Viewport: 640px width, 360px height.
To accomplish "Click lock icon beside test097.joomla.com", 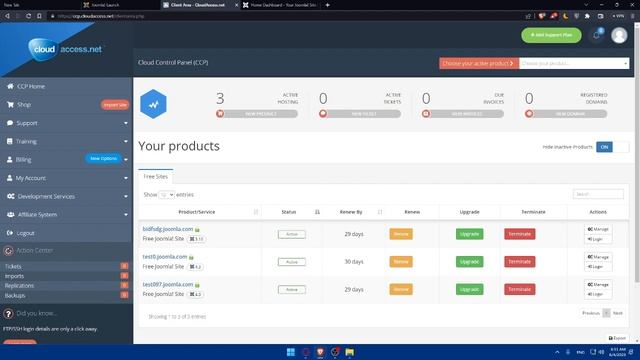I will [197, 285].
